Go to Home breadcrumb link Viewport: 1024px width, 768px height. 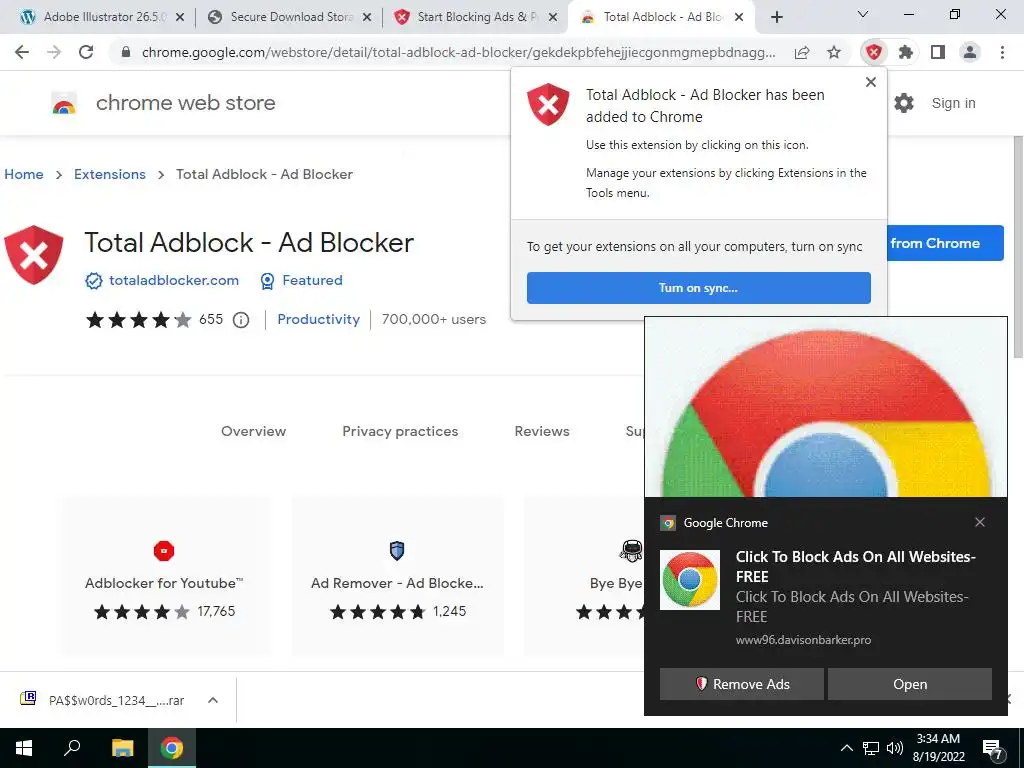click(x=24, y=174)
